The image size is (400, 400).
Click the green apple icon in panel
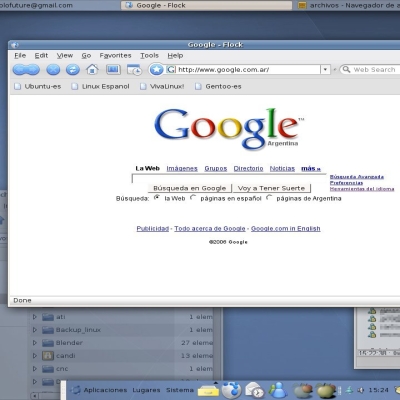326,390
